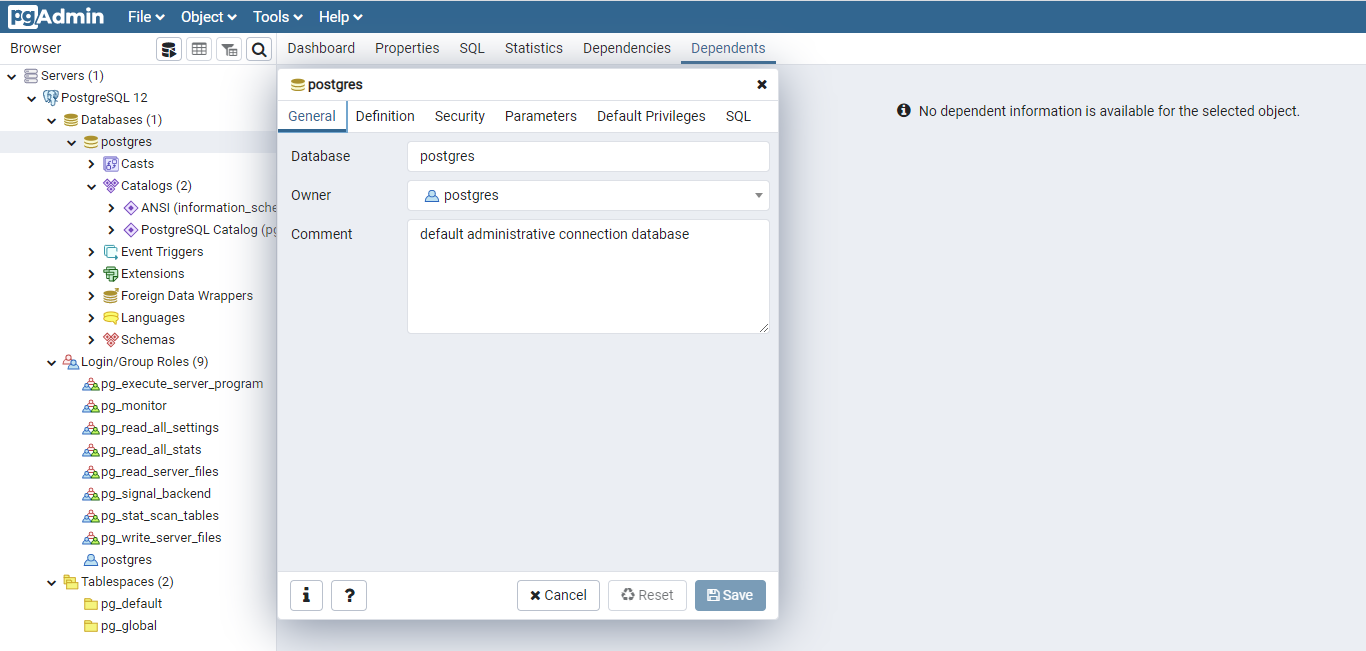Click the Search Objects magnifier icon

[x=259, y=49]
